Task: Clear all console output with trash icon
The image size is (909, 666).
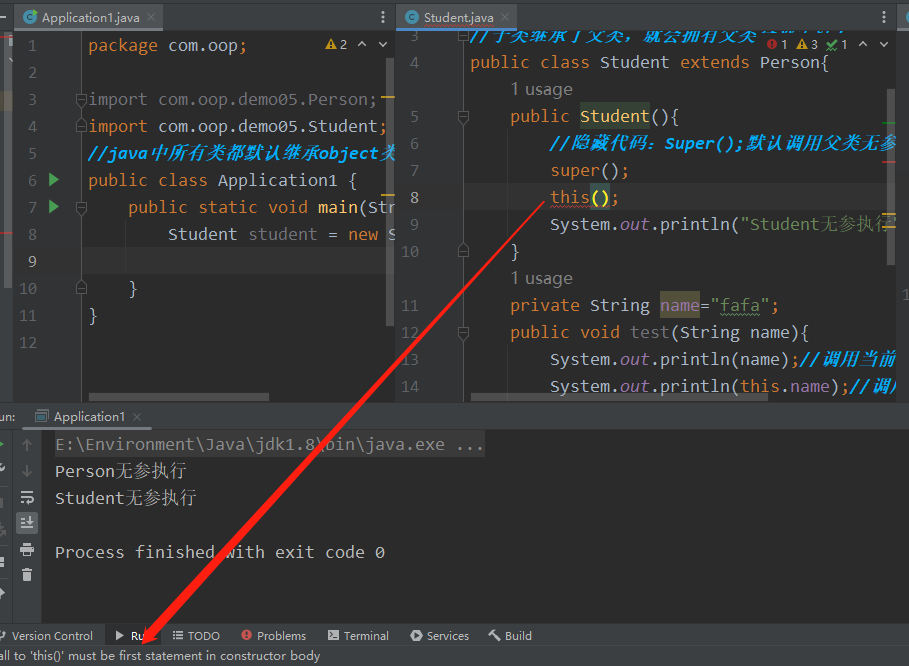Action: coord(27,574)
